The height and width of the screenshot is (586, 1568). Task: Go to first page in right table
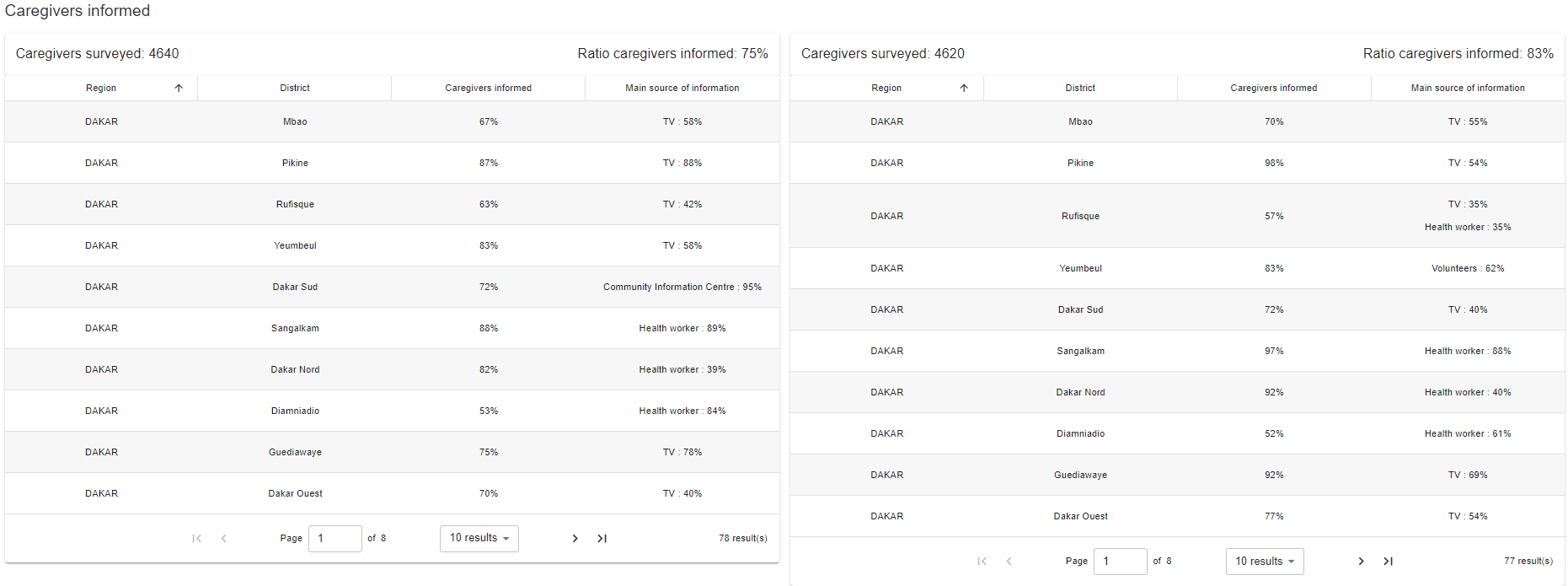click(x=982, y=561)
